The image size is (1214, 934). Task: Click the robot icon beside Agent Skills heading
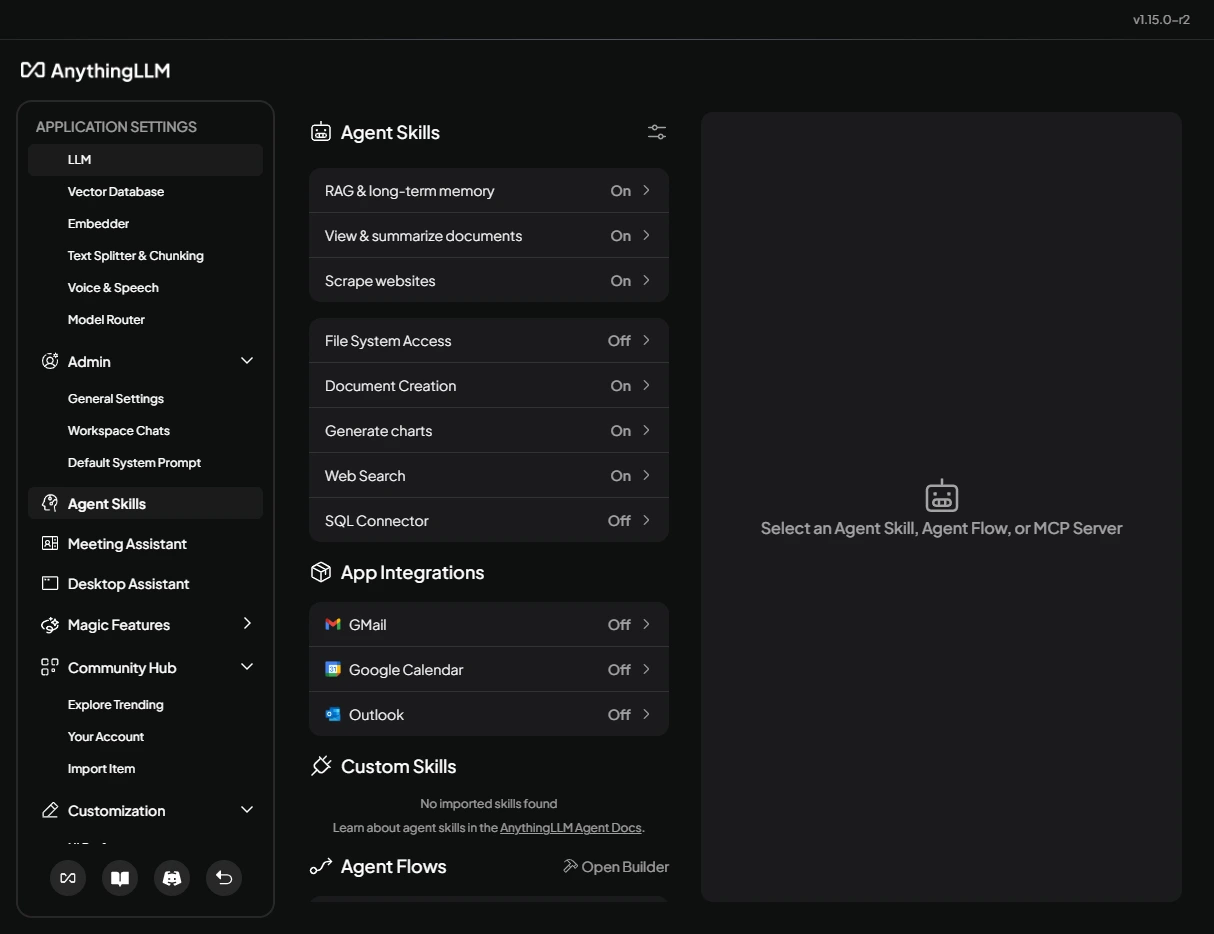point(321,132)
